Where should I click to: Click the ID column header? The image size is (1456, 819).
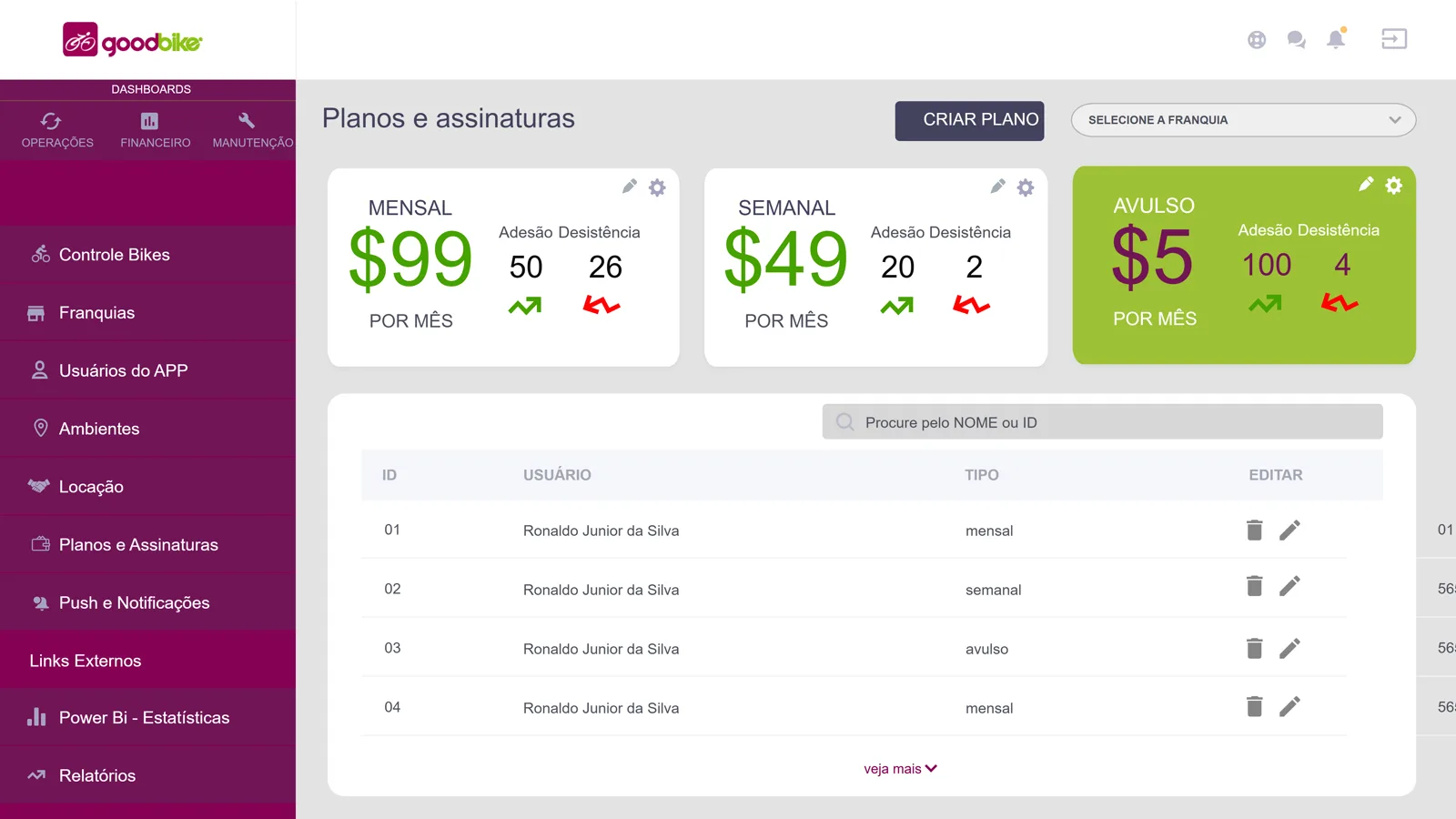(389, 475)
